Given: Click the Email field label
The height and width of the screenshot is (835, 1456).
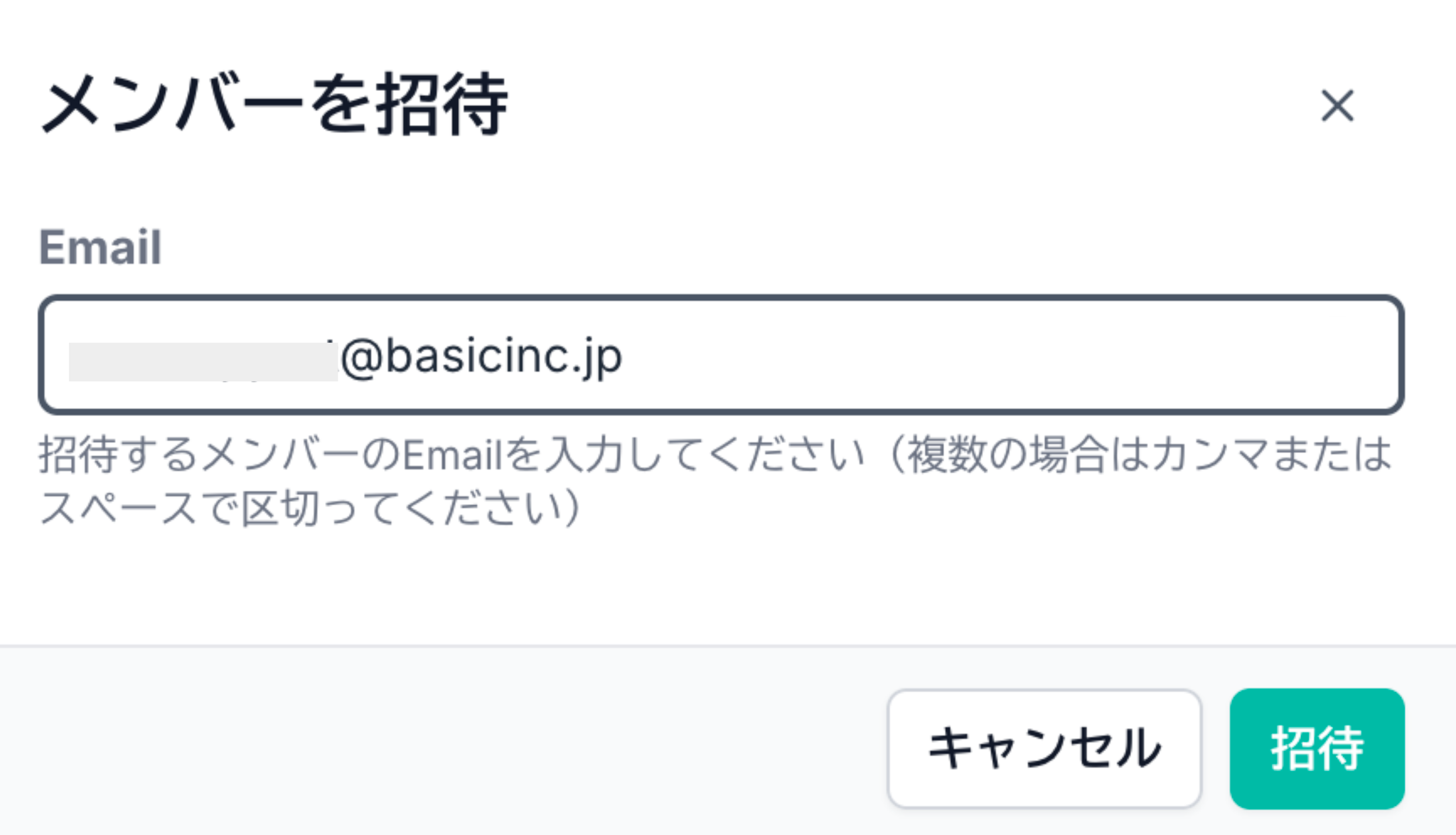Looking at the screenshot, I should pos(100,248).
